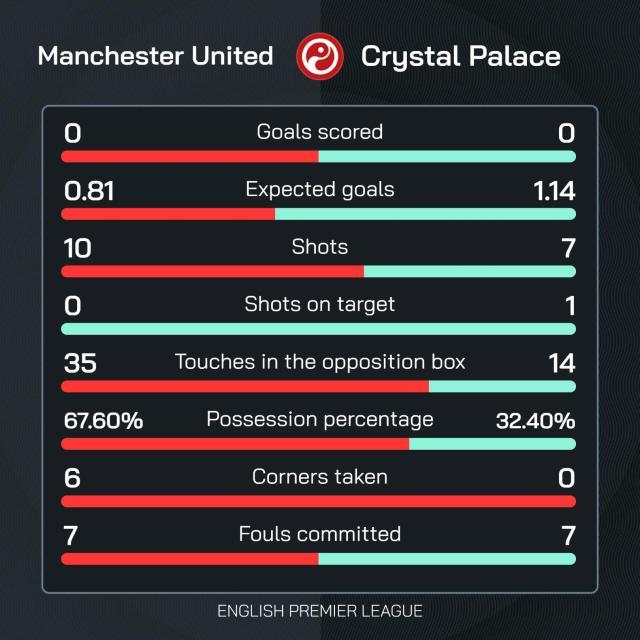Click the Fouls committed label

(320, 534)
